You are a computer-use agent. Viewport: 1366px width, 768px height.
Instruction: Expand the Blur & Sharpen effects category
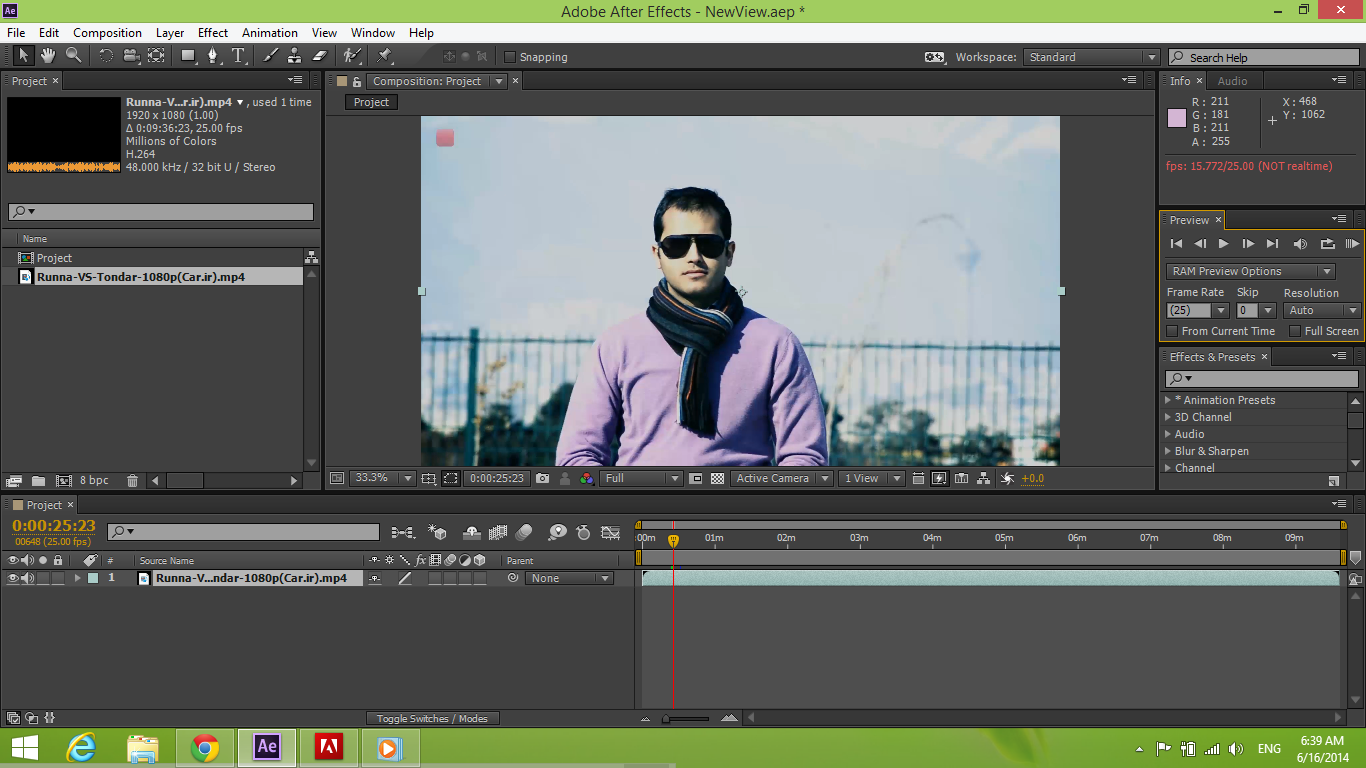(x=1168, y=451)
